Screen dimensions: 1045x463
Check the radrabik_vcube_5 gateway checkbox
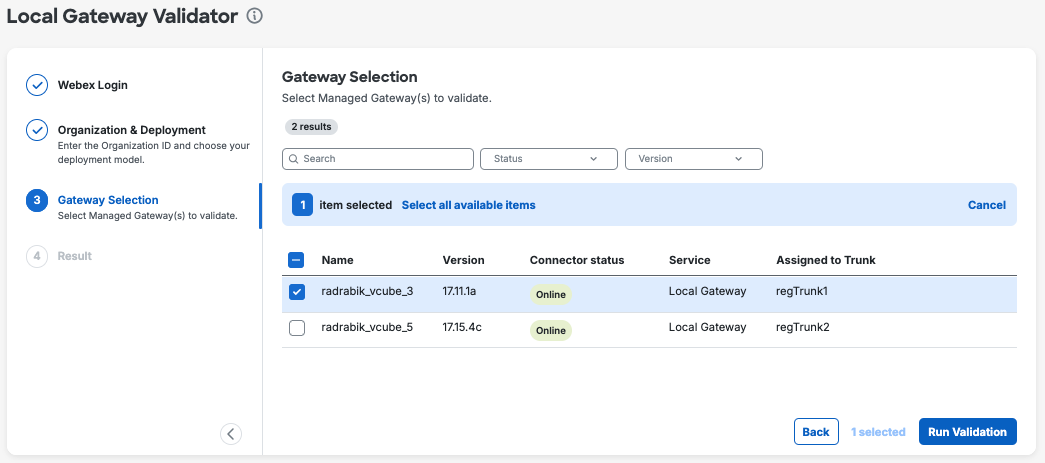pyautogui.click(x=297, y=328)
